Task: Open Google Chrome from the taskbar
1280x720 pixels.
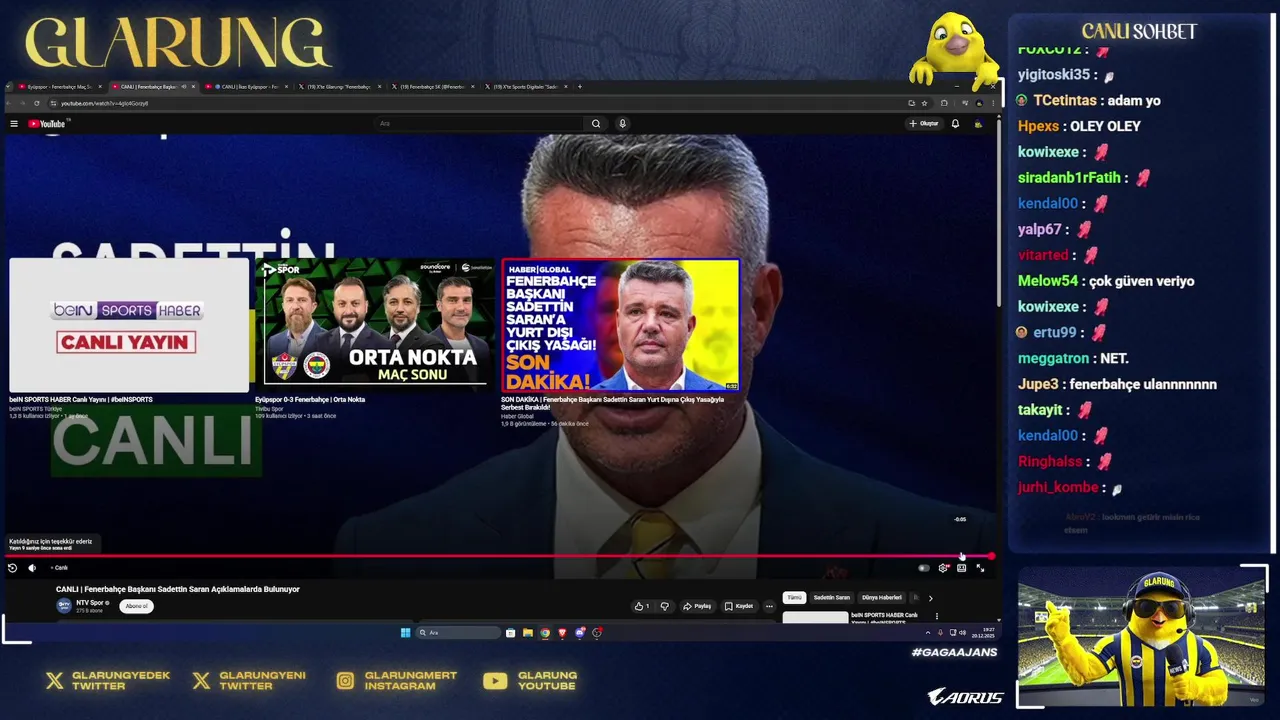Action: [545, 632]
